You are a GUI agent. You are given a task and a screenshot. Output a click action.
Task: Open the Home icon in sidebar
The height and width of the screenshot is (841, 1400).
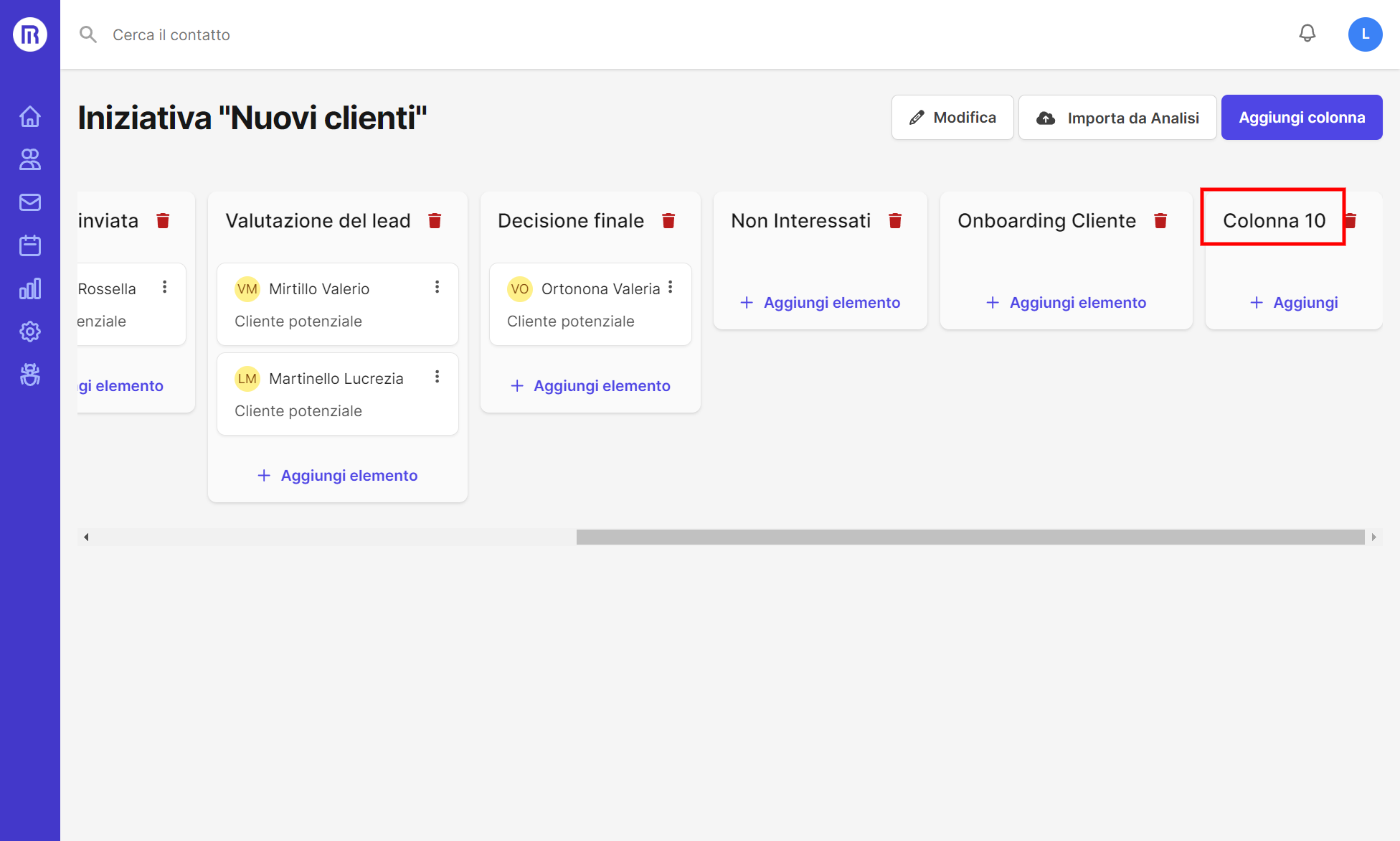[x=29, y=116]
